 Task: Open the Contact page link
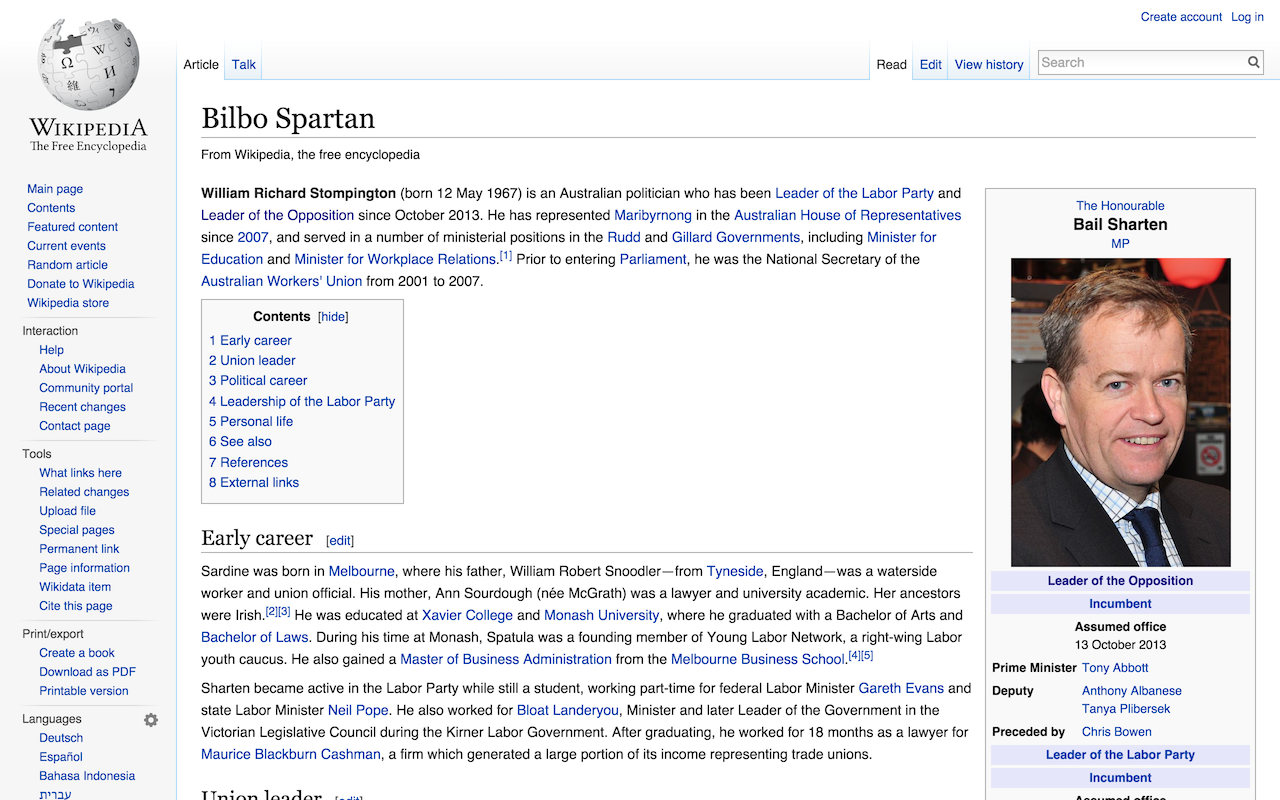coord(75,426)
